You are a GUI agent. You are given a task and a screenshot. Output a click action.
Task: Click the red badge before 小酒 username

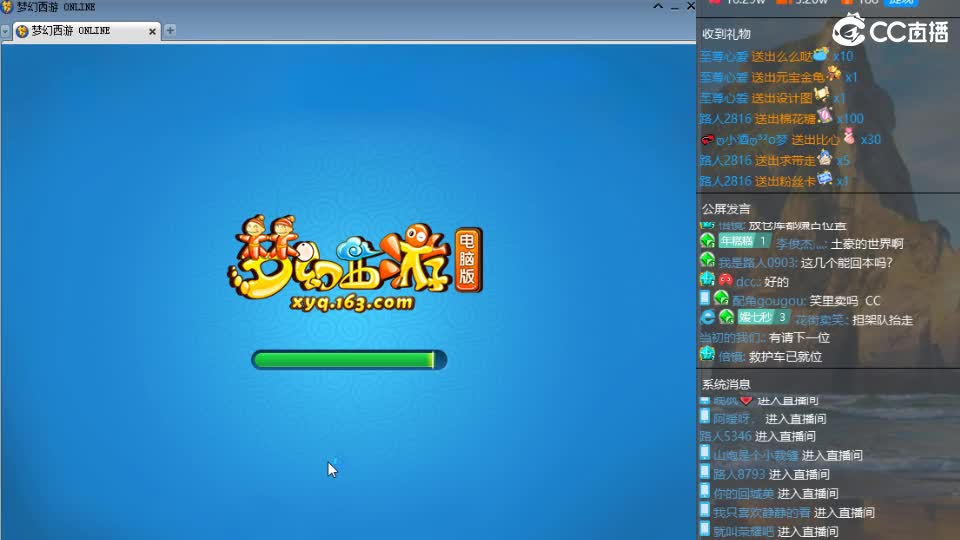[x=707, y=140]
